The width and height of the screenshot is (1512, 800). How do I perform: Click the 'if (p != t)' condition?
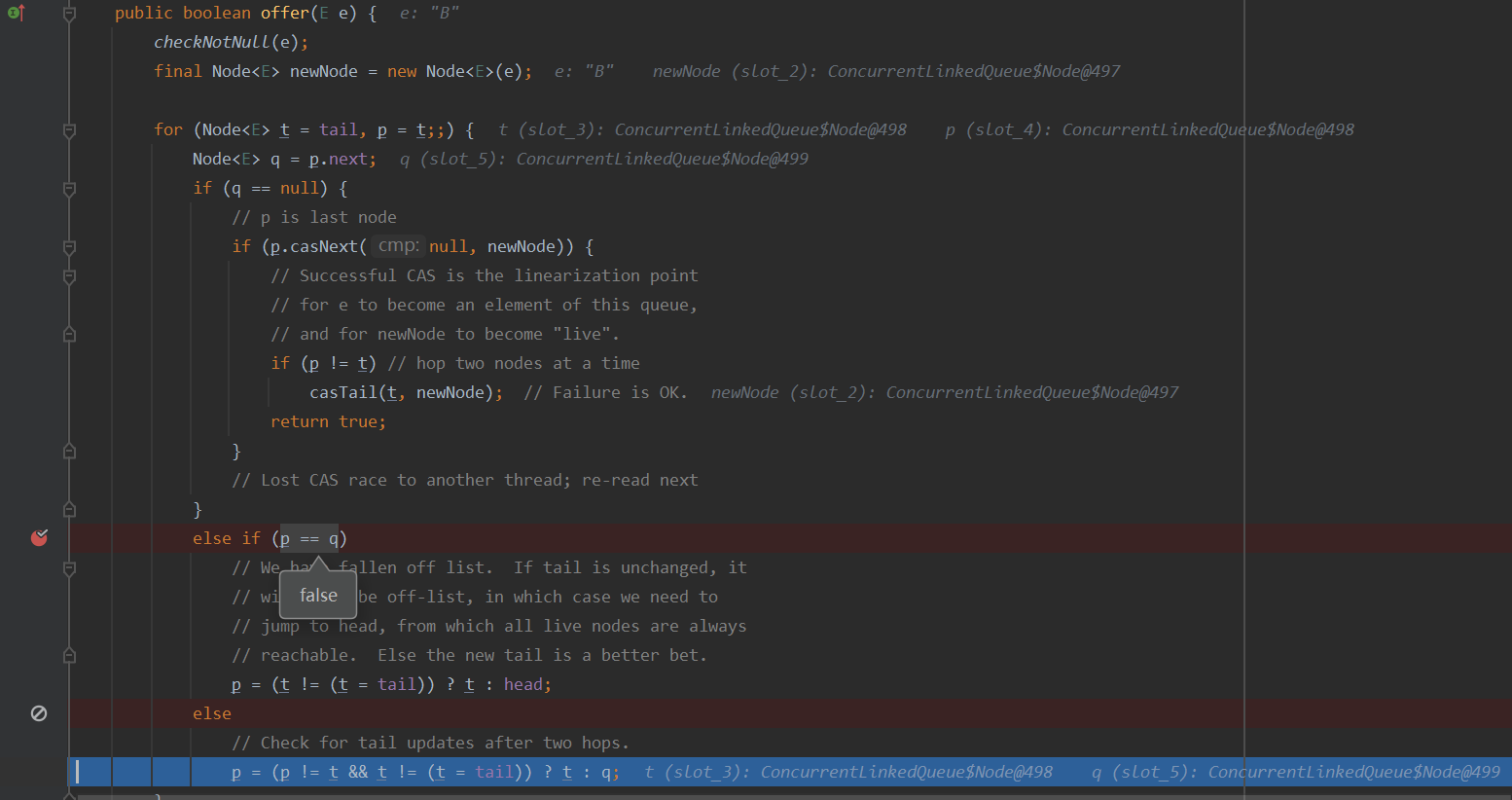tap(324, 363)
